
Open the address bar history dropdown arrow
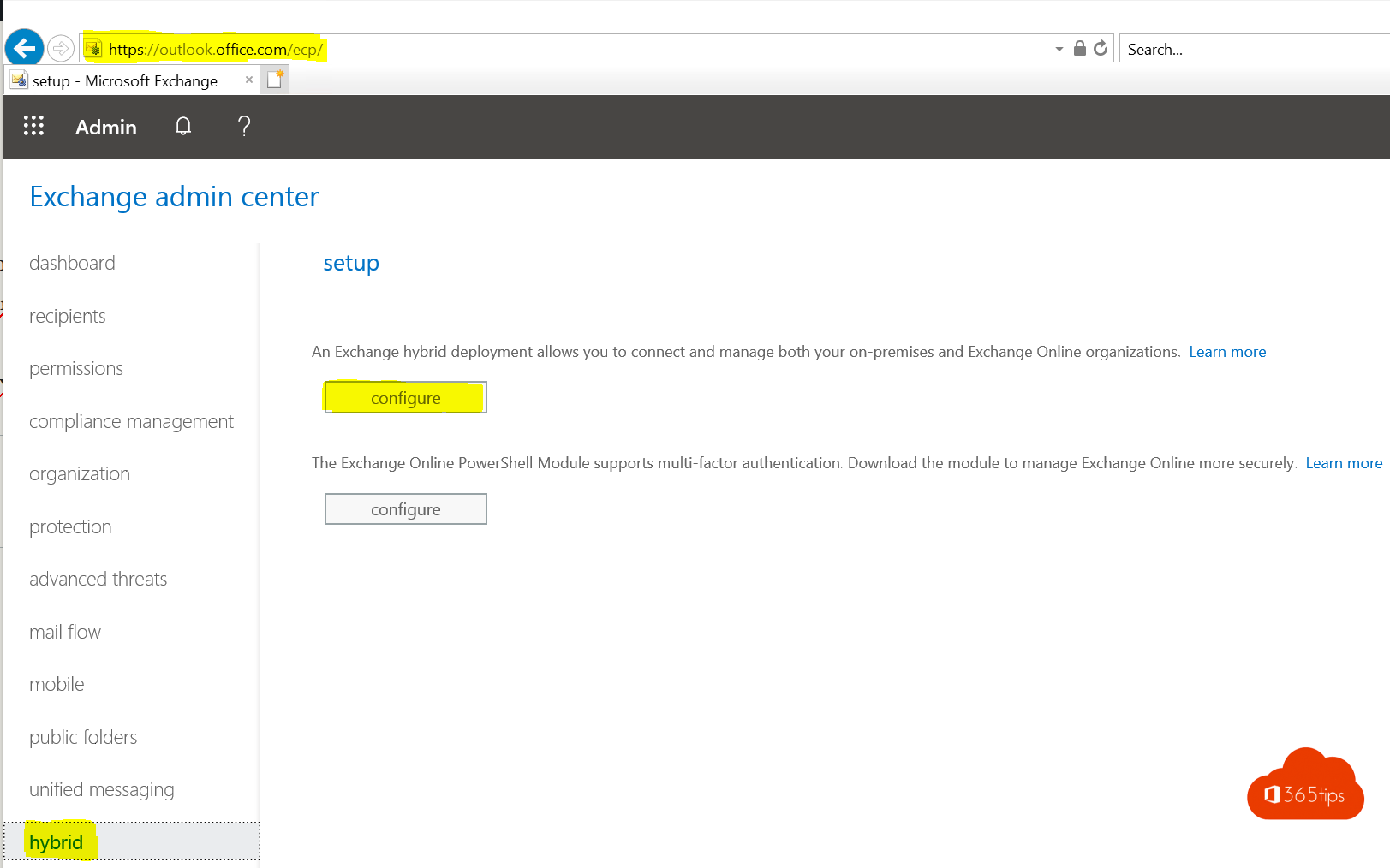(1059, 49)
